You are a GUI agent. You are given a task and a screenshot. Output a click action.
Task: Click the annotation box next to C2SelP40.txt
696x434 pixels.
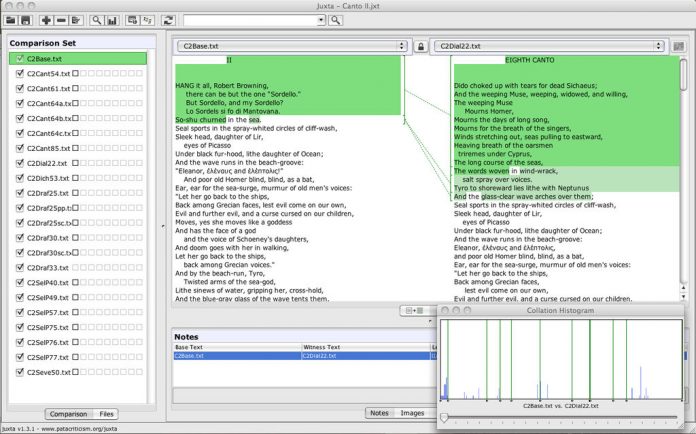tap(75, 282)
